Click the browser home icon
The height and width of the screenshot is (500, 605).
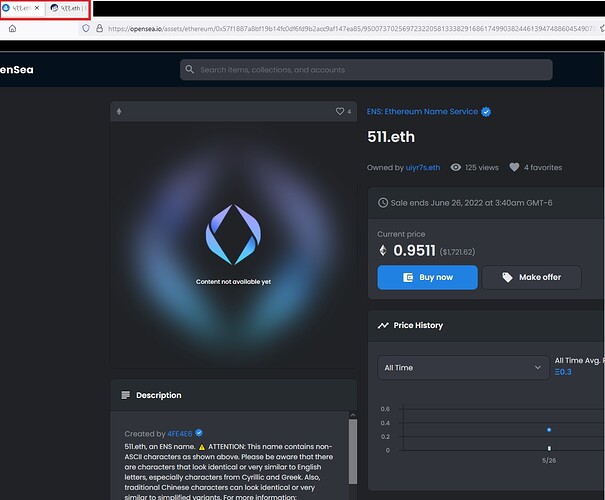[12, 29]
